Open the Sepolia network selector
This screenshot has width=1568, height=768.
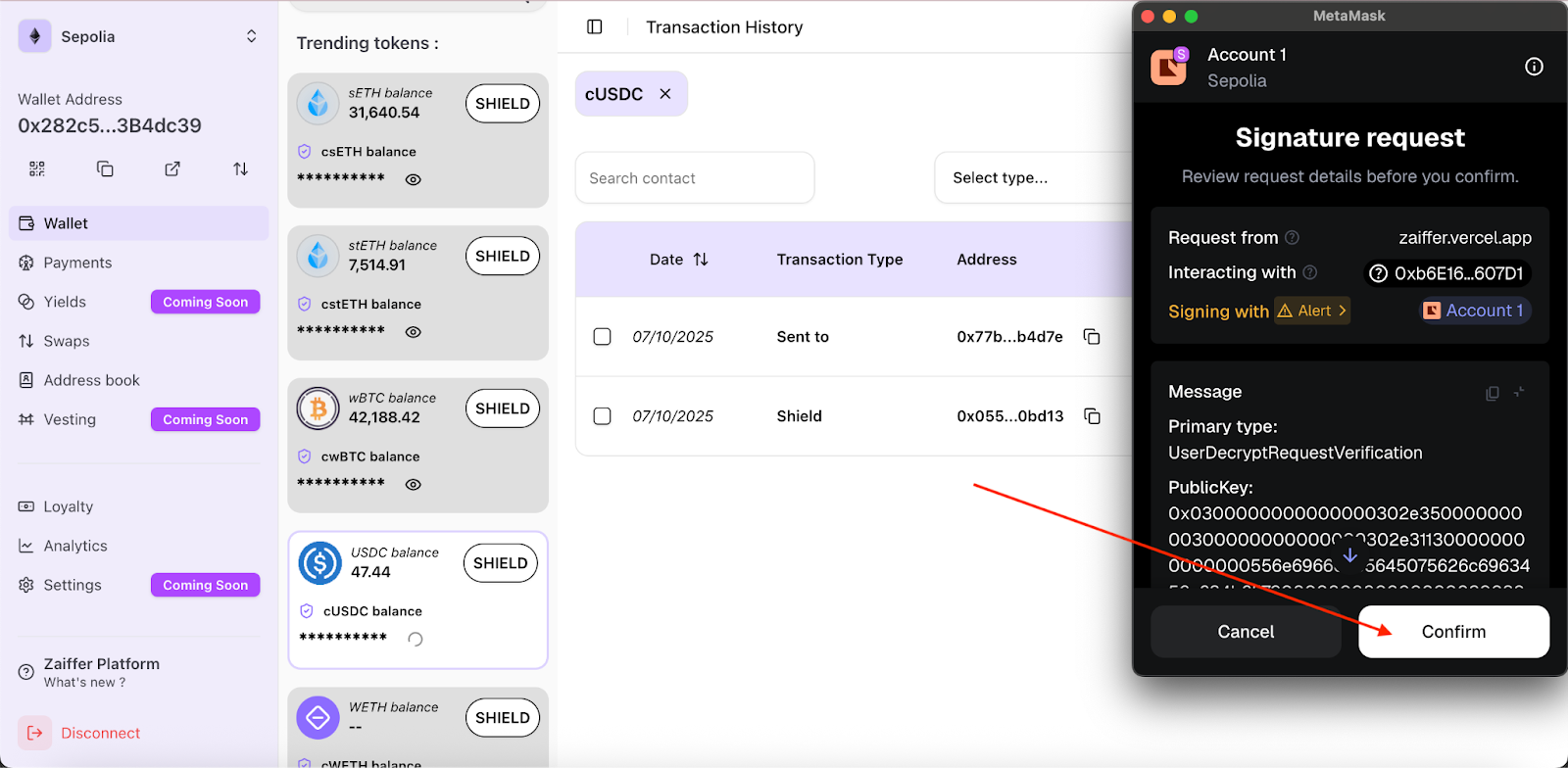pos(139,36)
